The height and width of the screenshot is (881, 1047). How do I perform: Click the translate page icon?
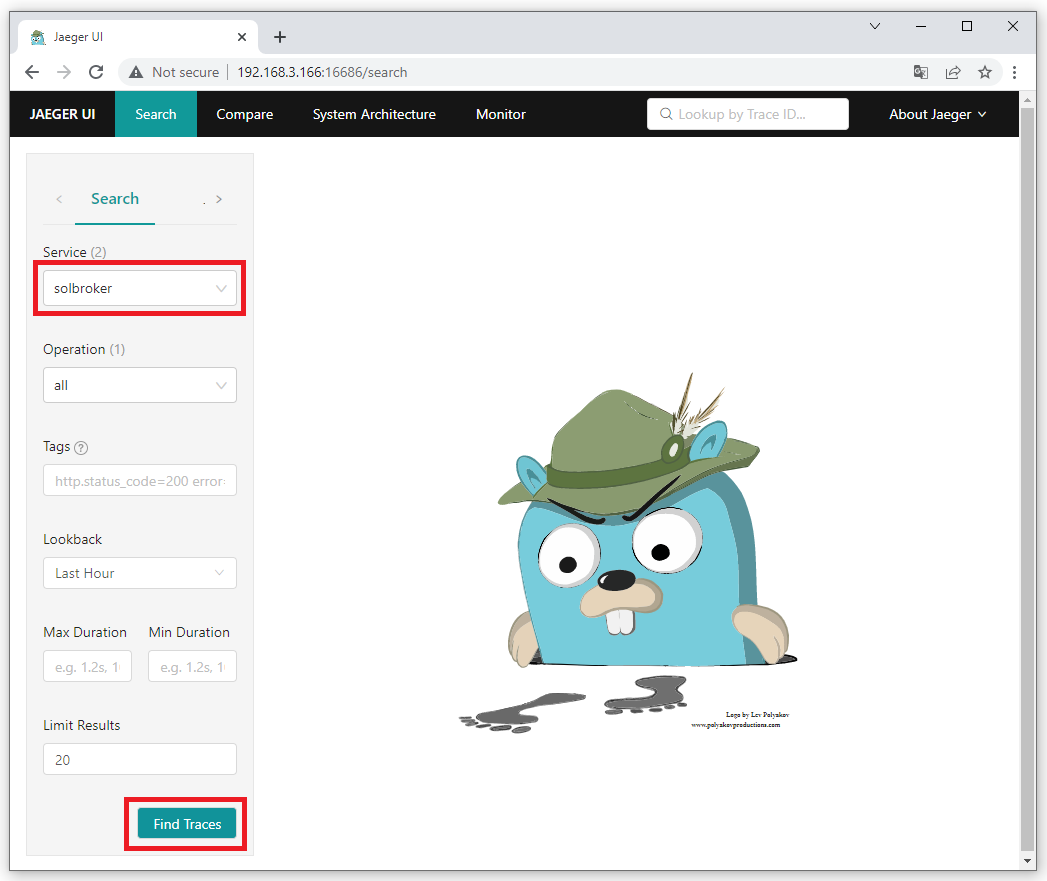tap(921, 72)
